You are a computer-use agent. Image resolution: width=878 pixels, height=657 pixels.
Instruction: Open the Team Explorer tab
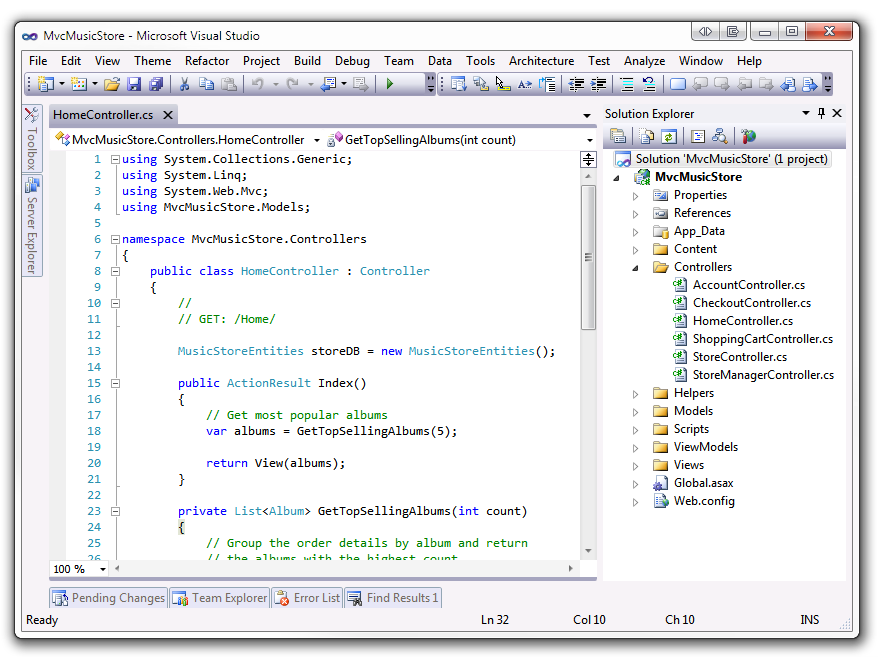220,598
